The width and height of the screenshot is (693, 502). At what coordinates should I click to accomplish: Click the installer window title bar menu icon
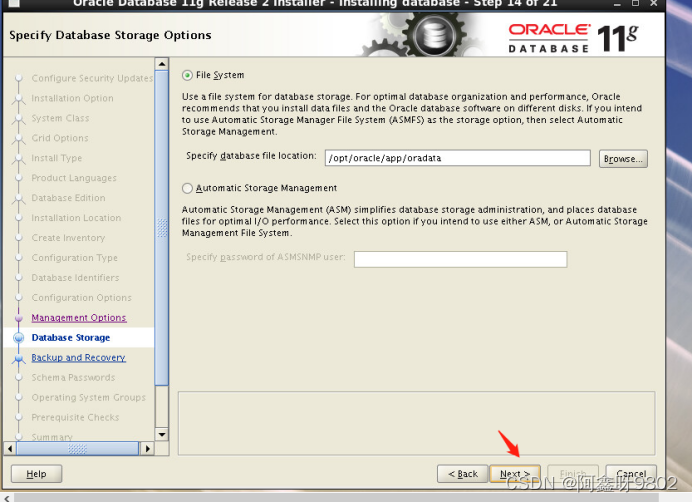[13, 3]
